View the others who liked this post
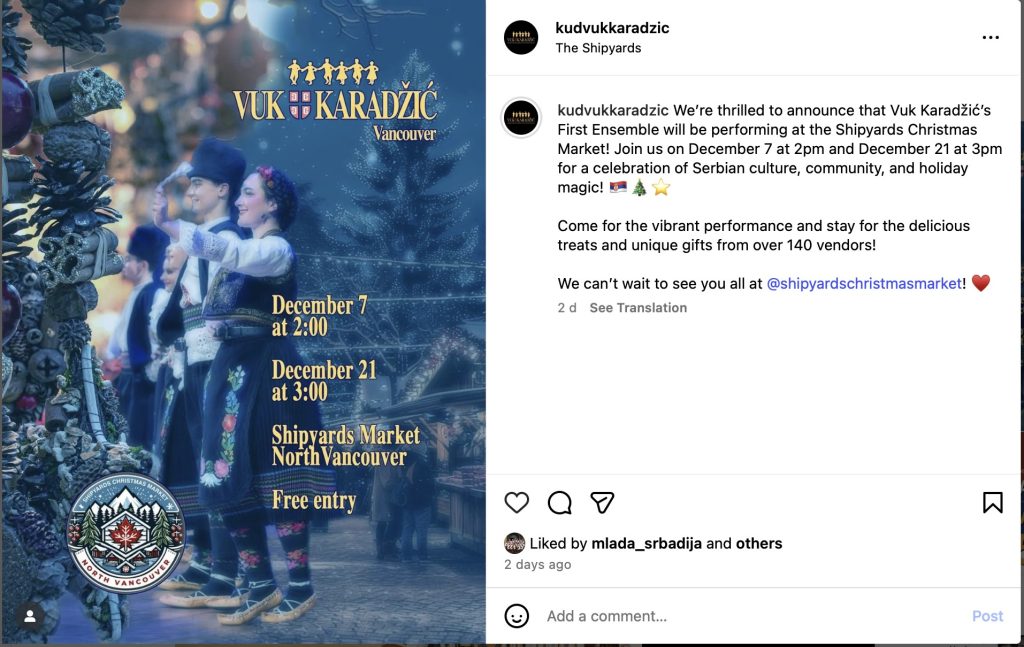1024x647 pixels. point(759,543)
